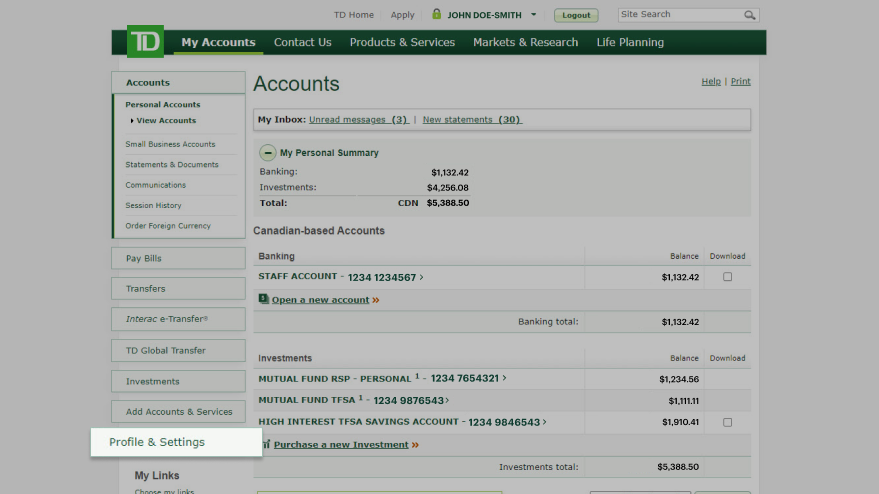This screenshot has height=494, width=879.
Task: Click the Pay Bills sidebar button
Action: coord(178,258)
